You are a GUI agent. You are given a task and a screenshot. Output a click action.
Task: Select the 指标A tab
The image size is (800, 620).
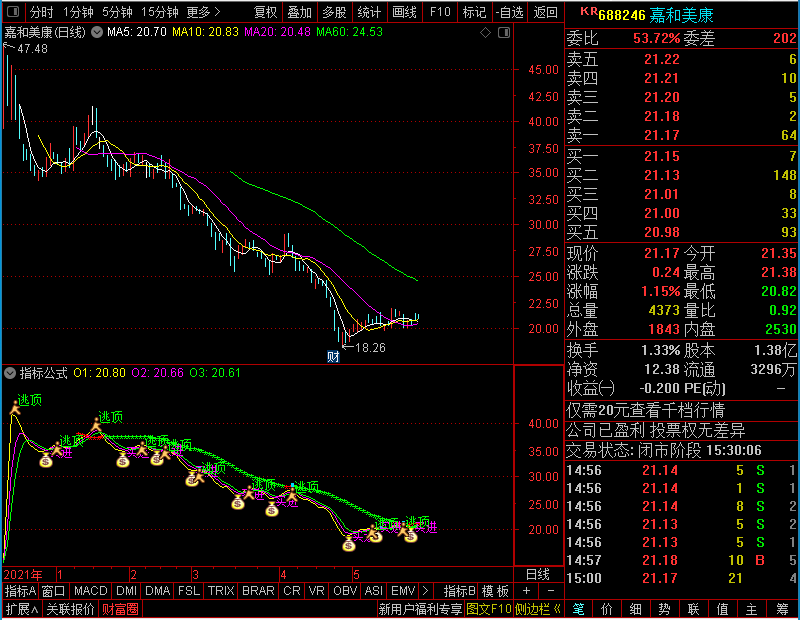[20, 591]
